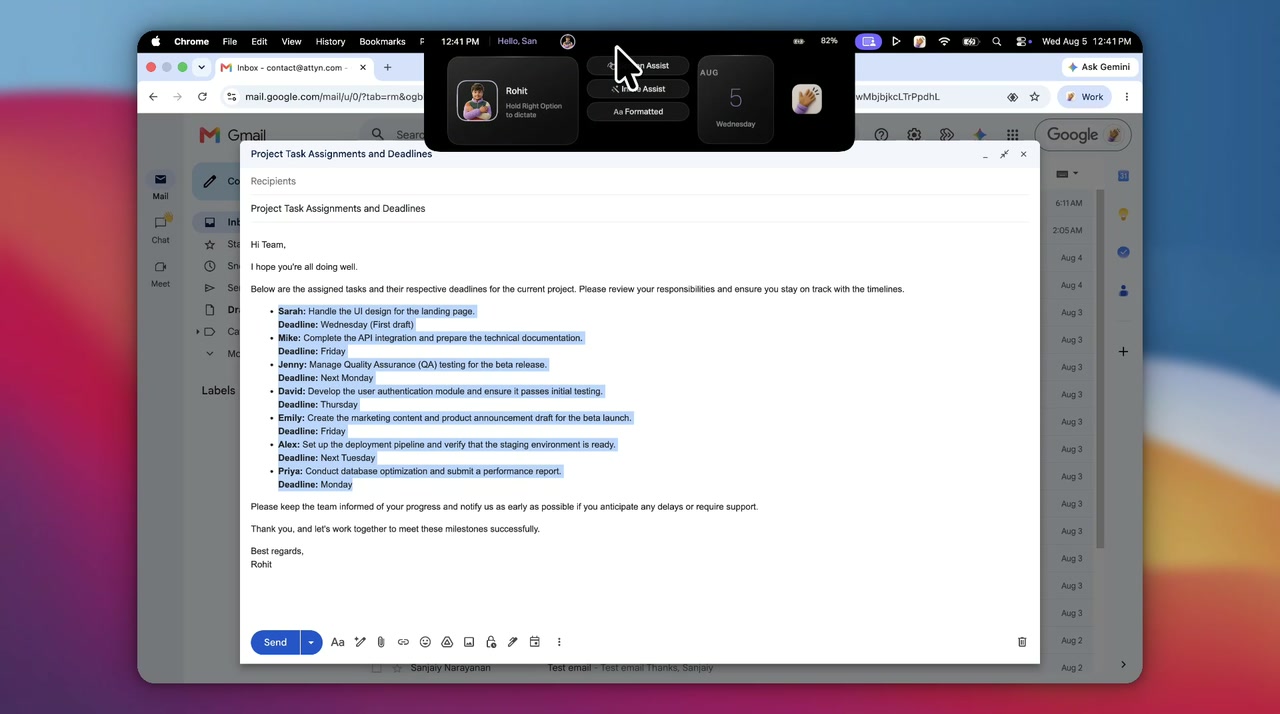Insert signature using the pen icon
Screen dimensions: 1280x714
512,642
